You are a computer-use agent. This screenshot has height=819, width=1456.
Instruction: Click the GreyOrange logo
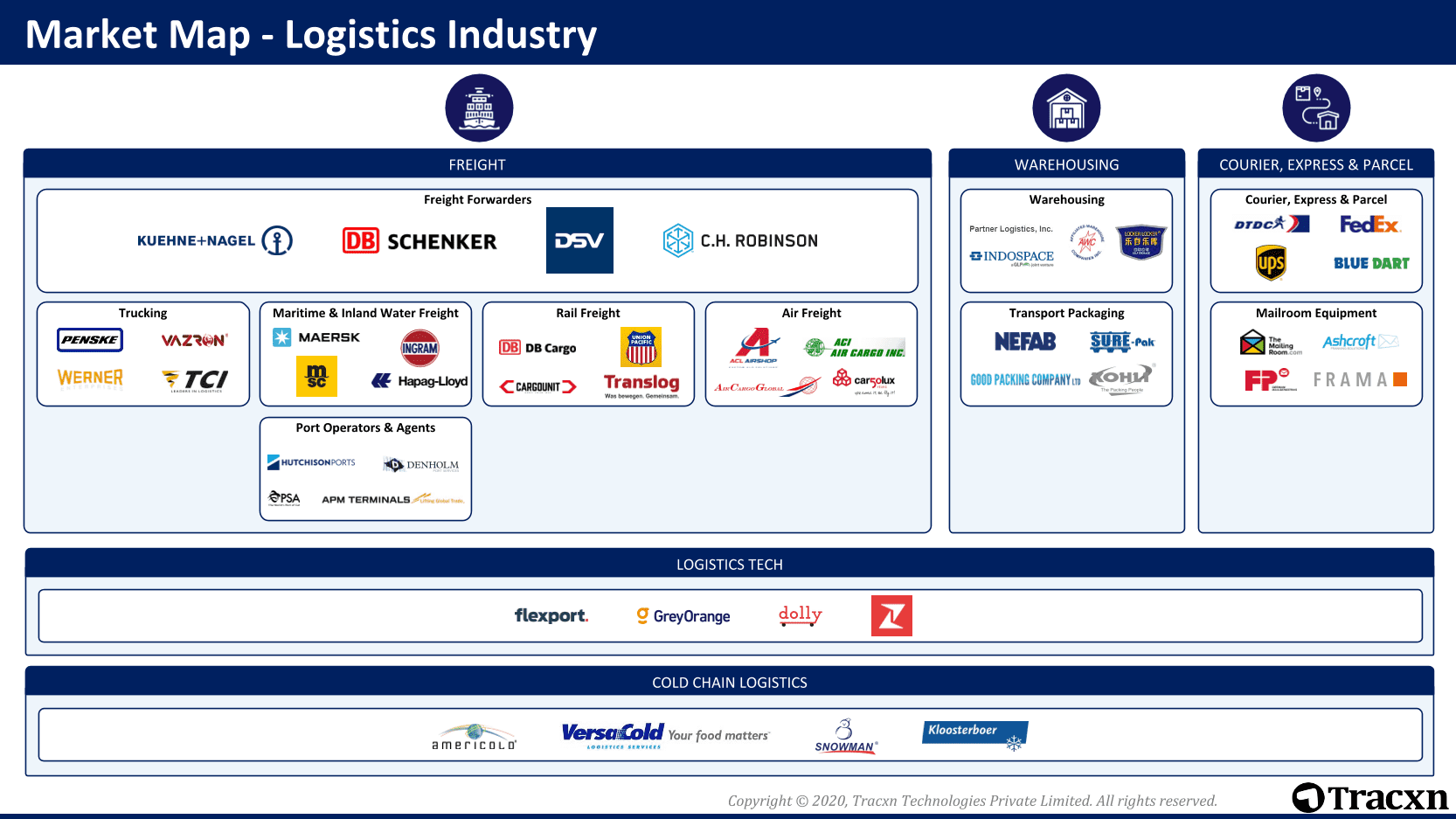[683, 616]
